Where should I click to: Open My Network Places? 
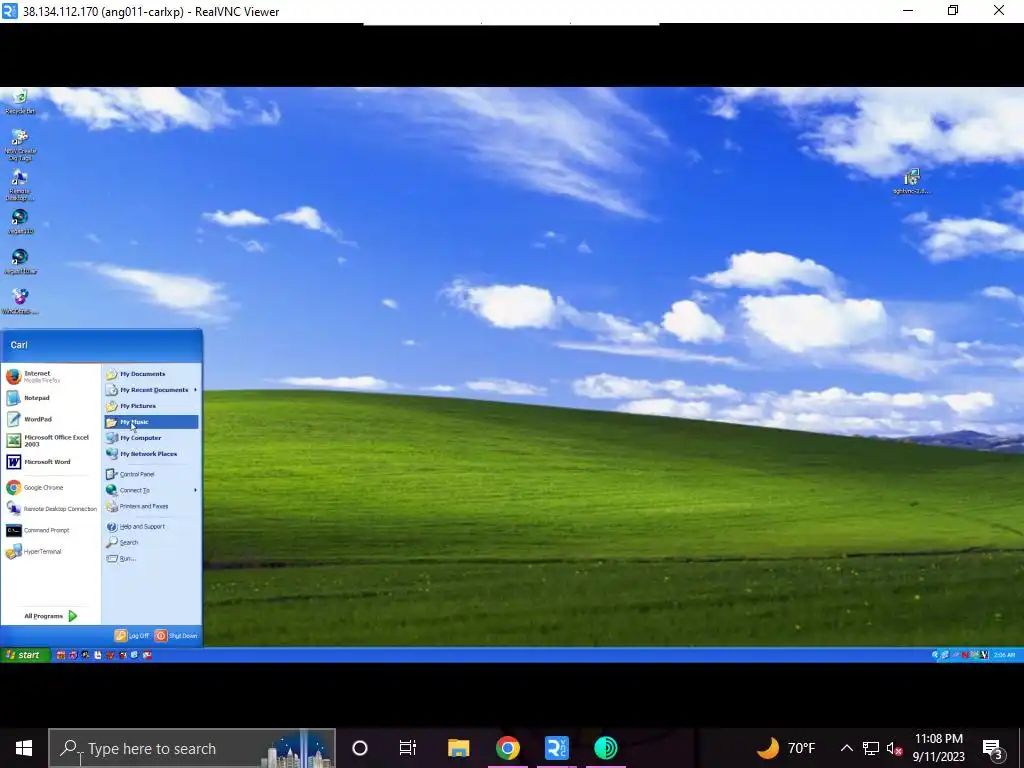(x=151, y=454)
